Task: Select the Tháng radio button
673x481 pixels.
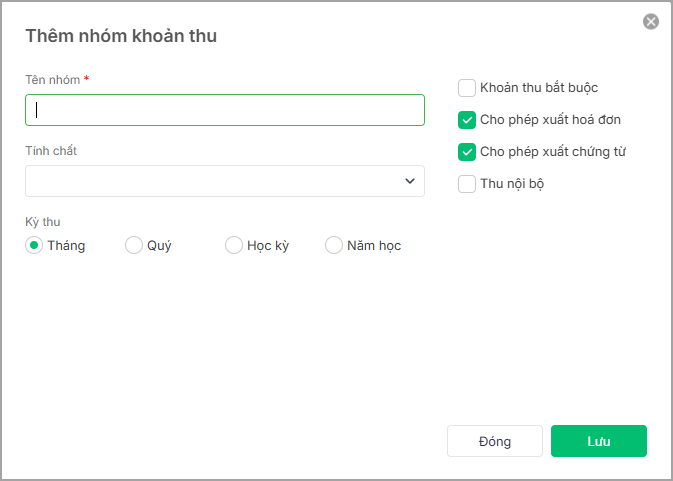Action: tap(34, 245)
